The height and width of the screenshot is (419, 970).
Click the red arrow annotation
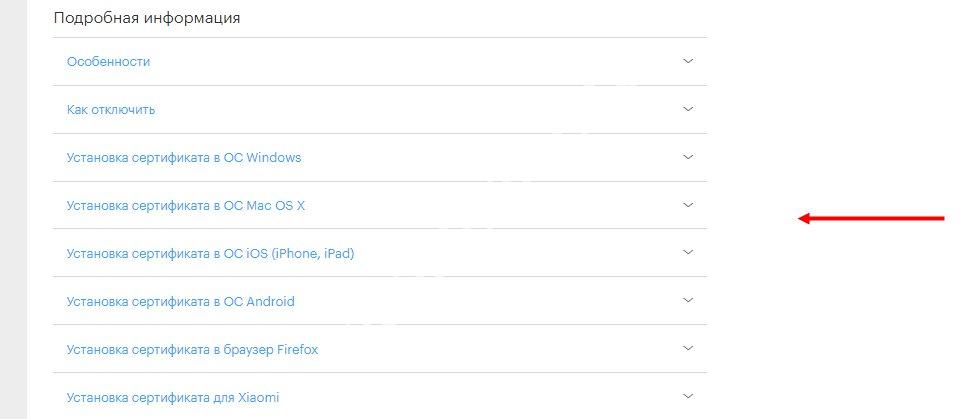point(870,218)
